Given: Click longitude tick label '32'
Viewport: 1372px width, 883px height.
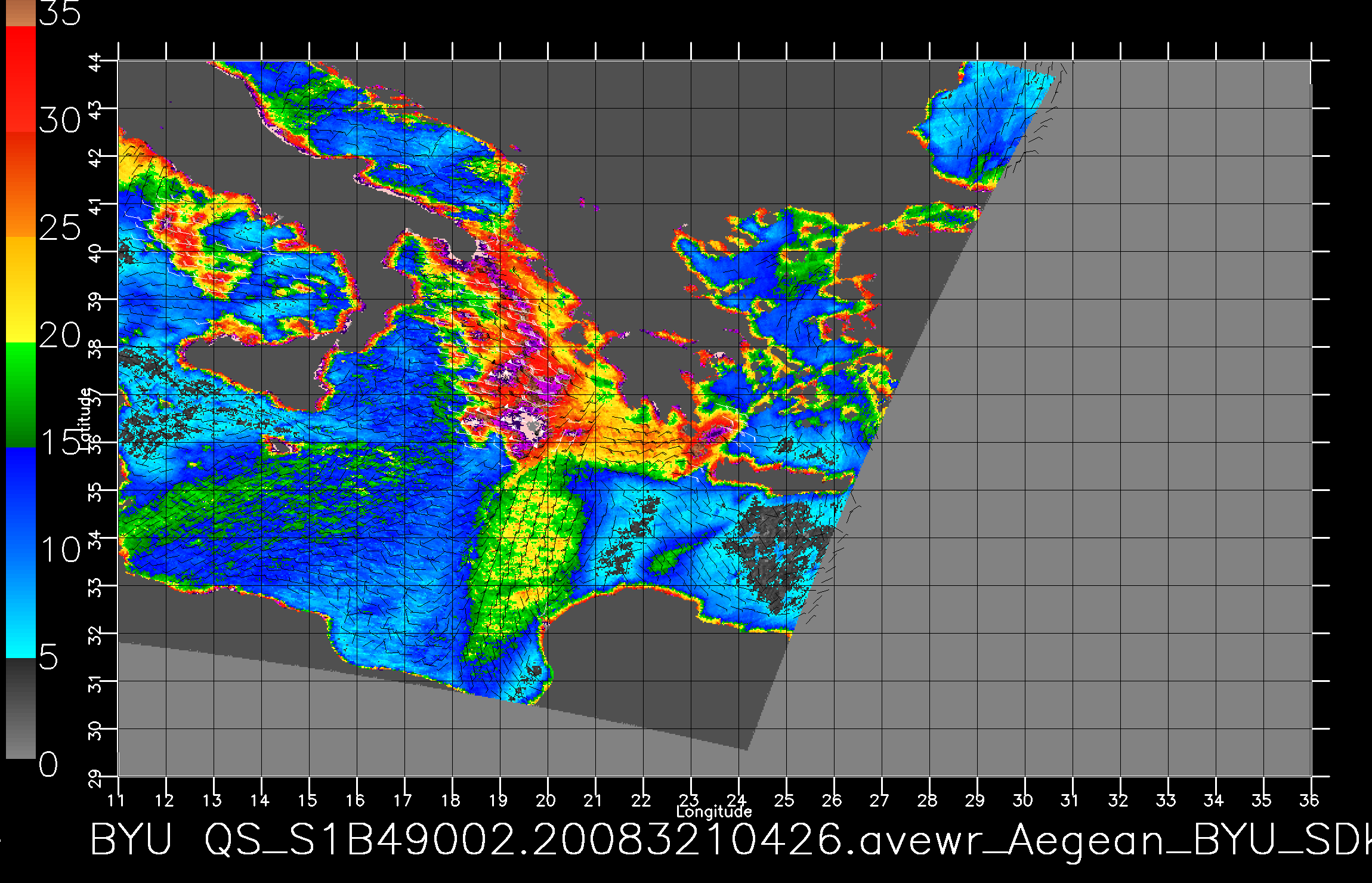Looking at the screenshot, I should [x=1118, y=800].
